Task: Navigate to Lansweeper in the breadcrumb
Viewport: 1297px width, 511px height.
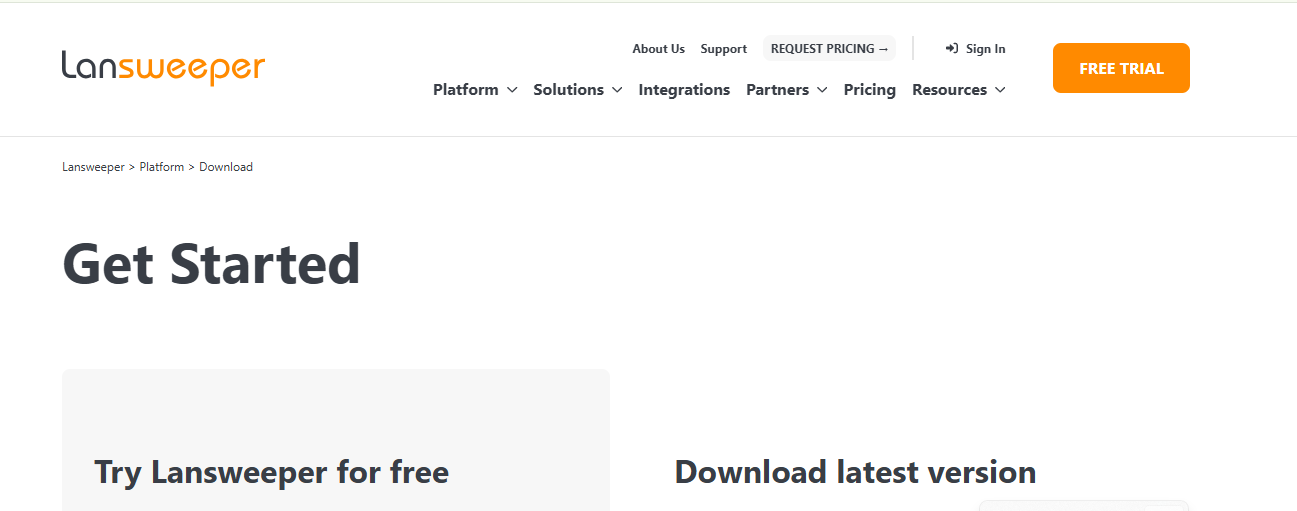Action: (x=93, y=167)
